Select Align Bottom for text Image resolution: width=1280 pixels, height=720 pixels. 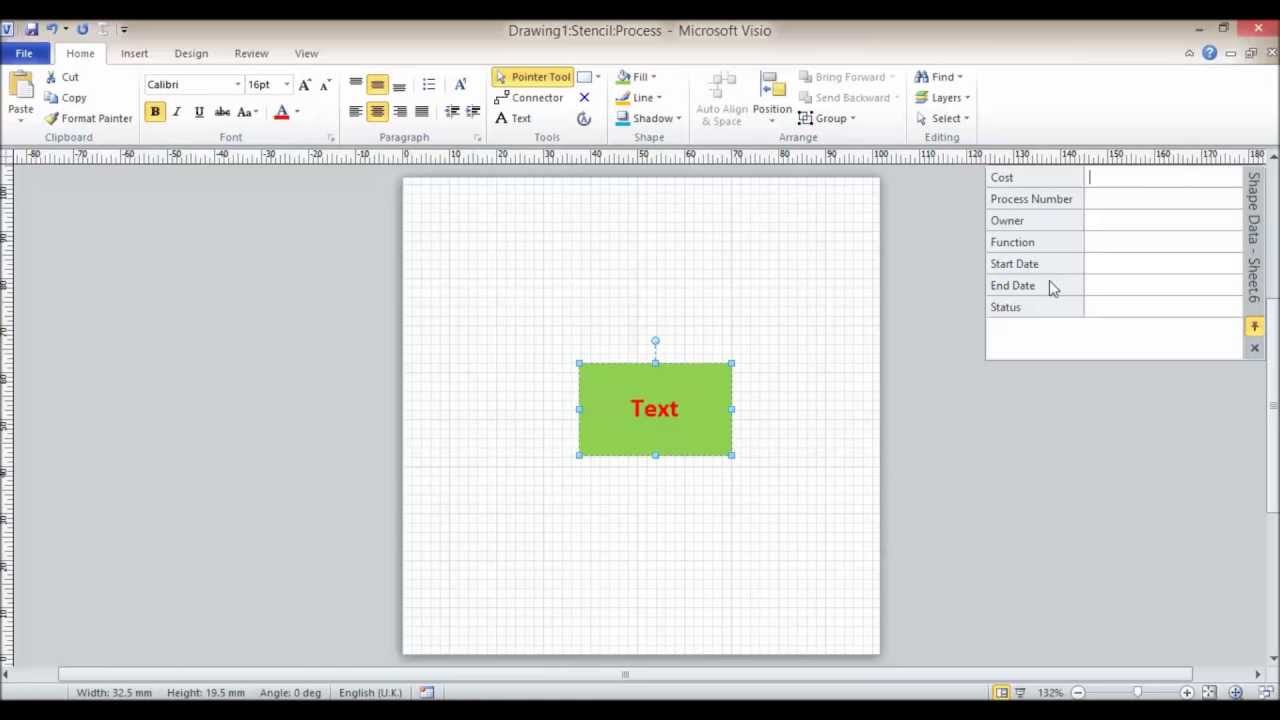pos(399,84)
